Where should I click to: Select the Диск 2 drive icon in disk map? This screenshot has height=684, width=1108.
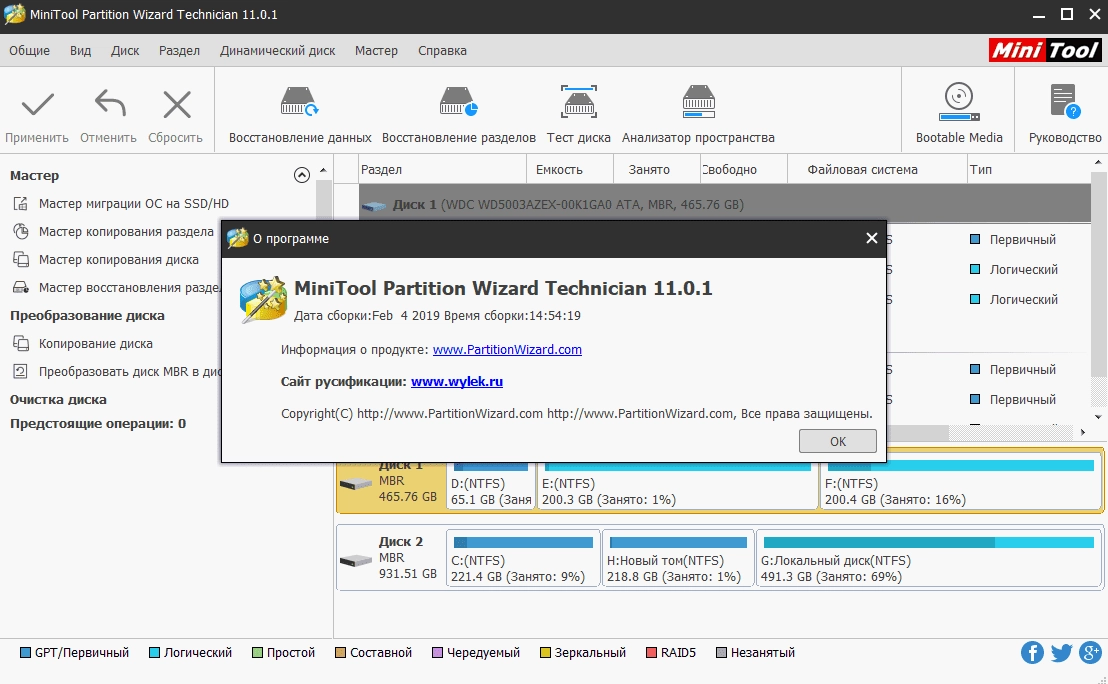point(355,560)
